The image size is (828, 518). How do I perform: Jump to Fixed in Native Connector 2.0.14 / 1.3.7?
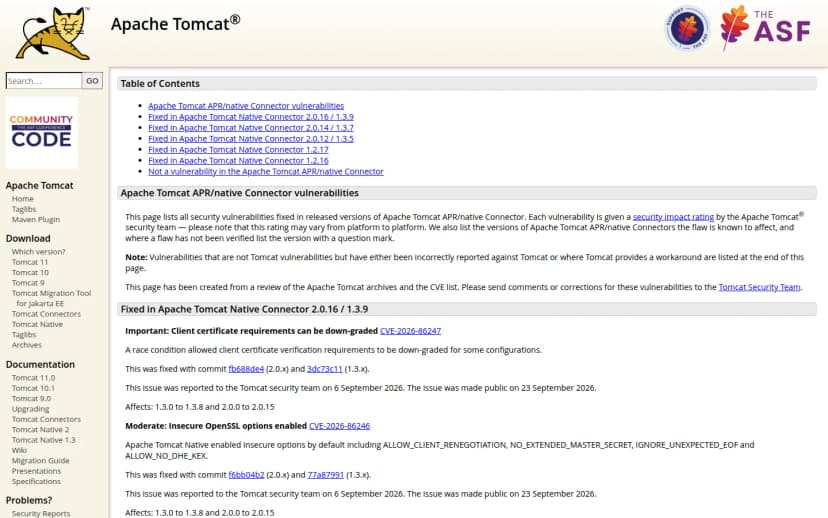point(251,128)
